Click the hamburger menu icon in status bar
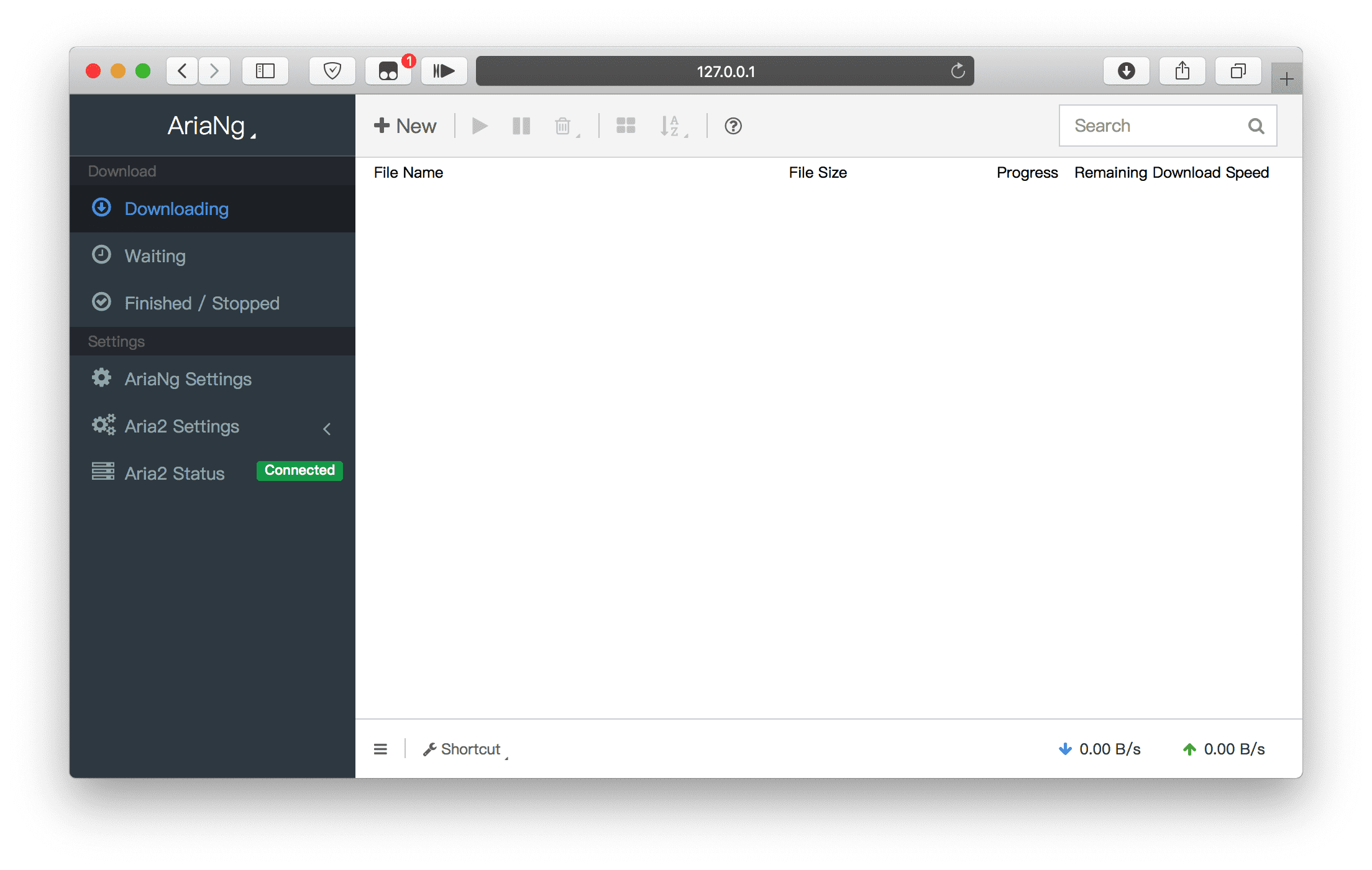Screen dimensions: 1372x870 click(x=380, y=749)
